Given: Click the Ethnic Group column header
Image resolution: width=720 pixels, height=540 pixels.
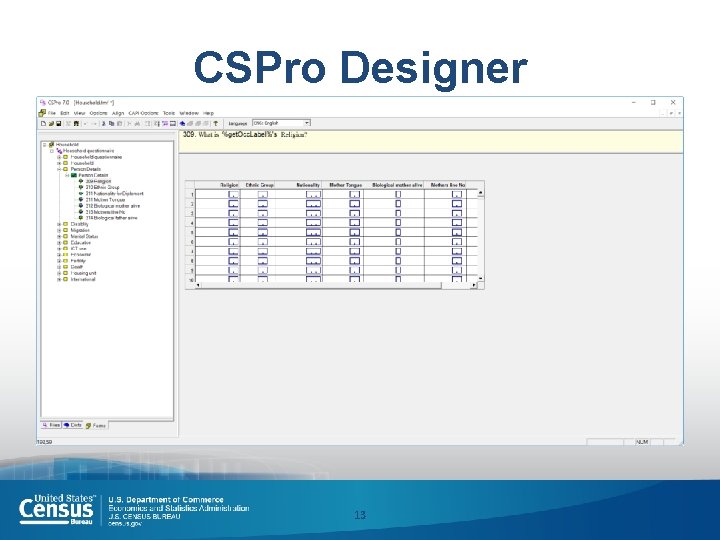Looking at the screenshot, I should pyautogui.click(x=259, y=185).
